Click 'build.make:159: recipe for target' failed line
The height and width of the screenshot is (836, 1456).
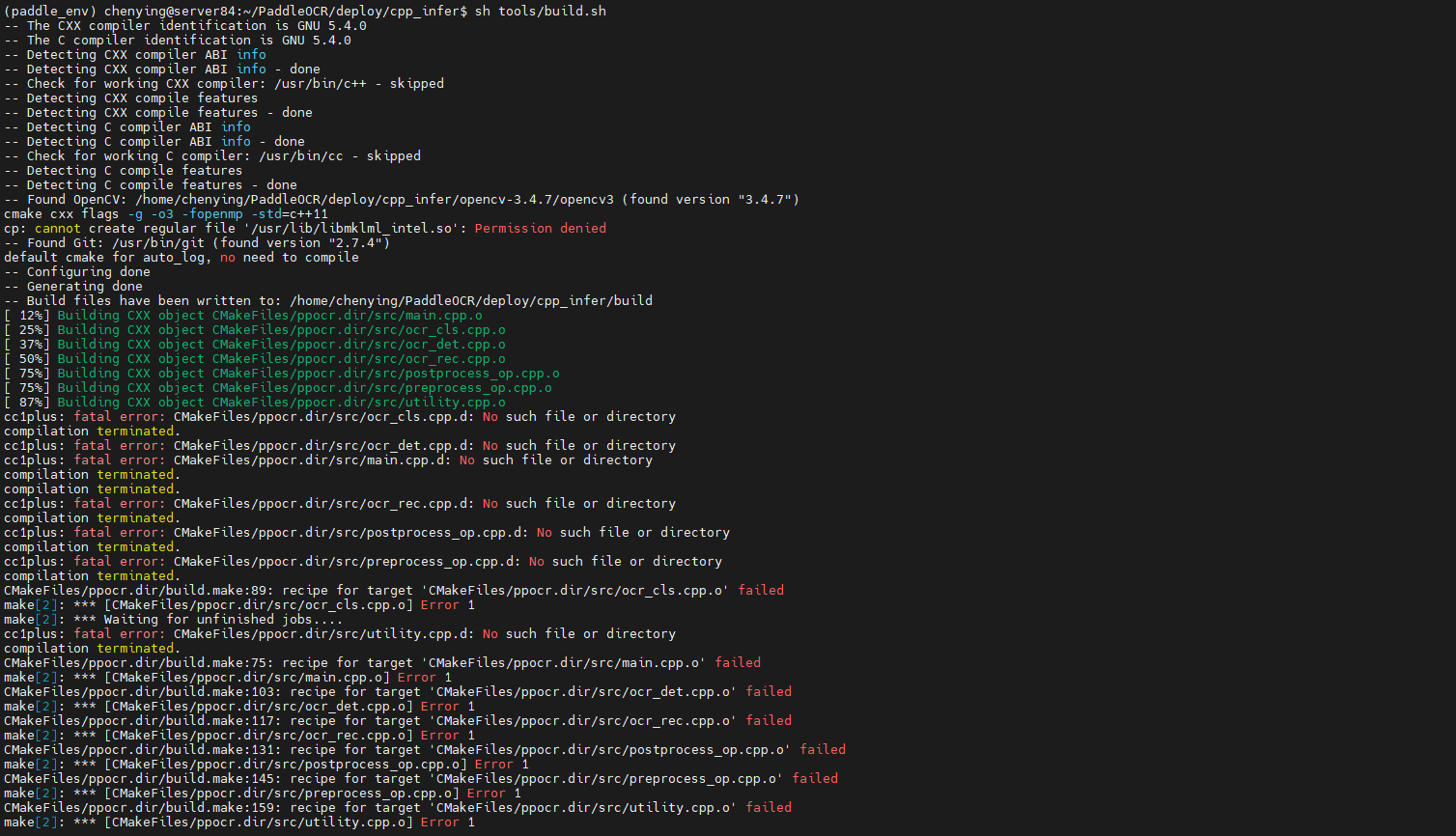click(398, 807)
